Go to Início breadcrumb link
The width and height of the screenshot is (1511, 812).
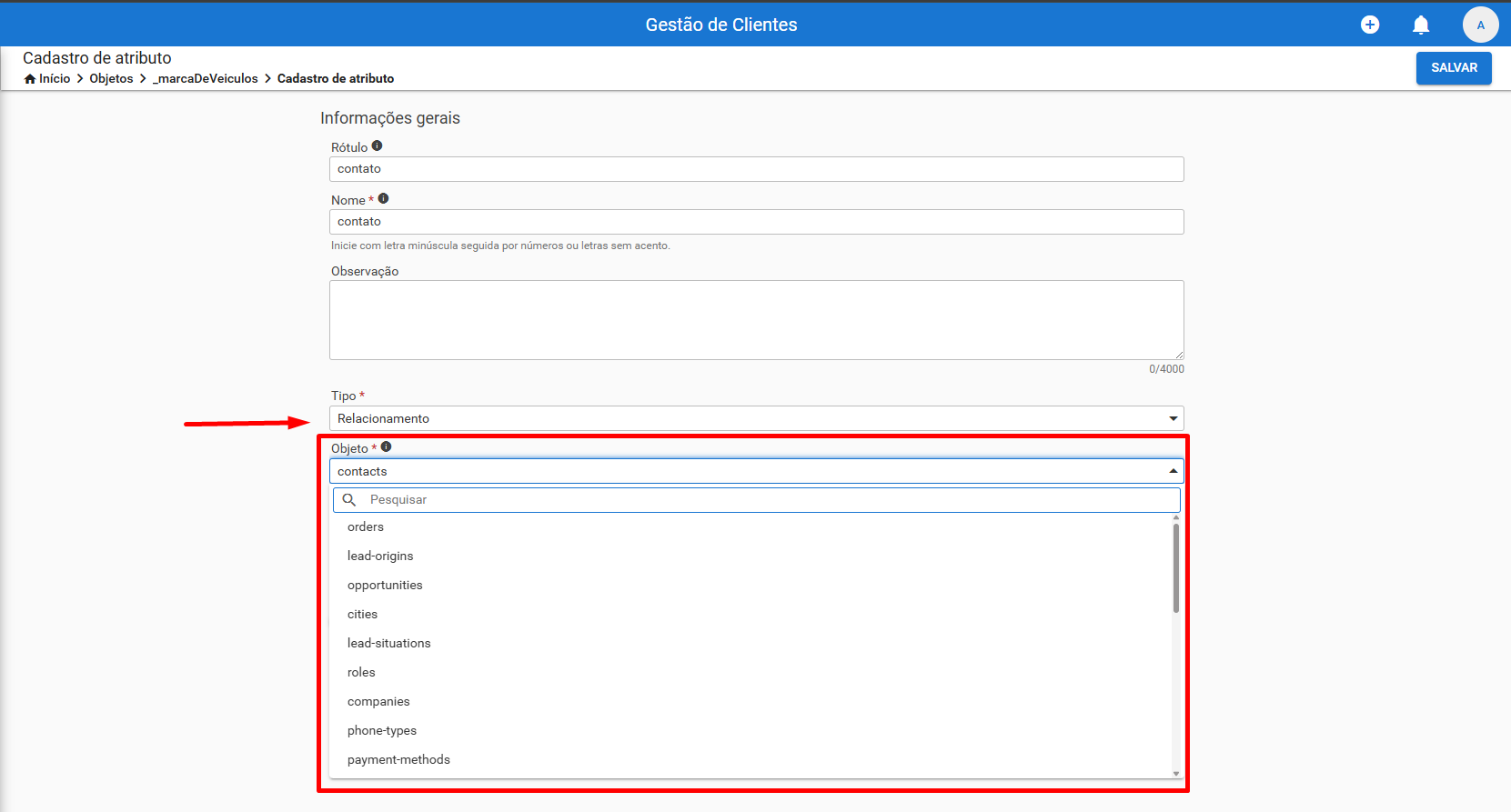[x=55, y=79]
